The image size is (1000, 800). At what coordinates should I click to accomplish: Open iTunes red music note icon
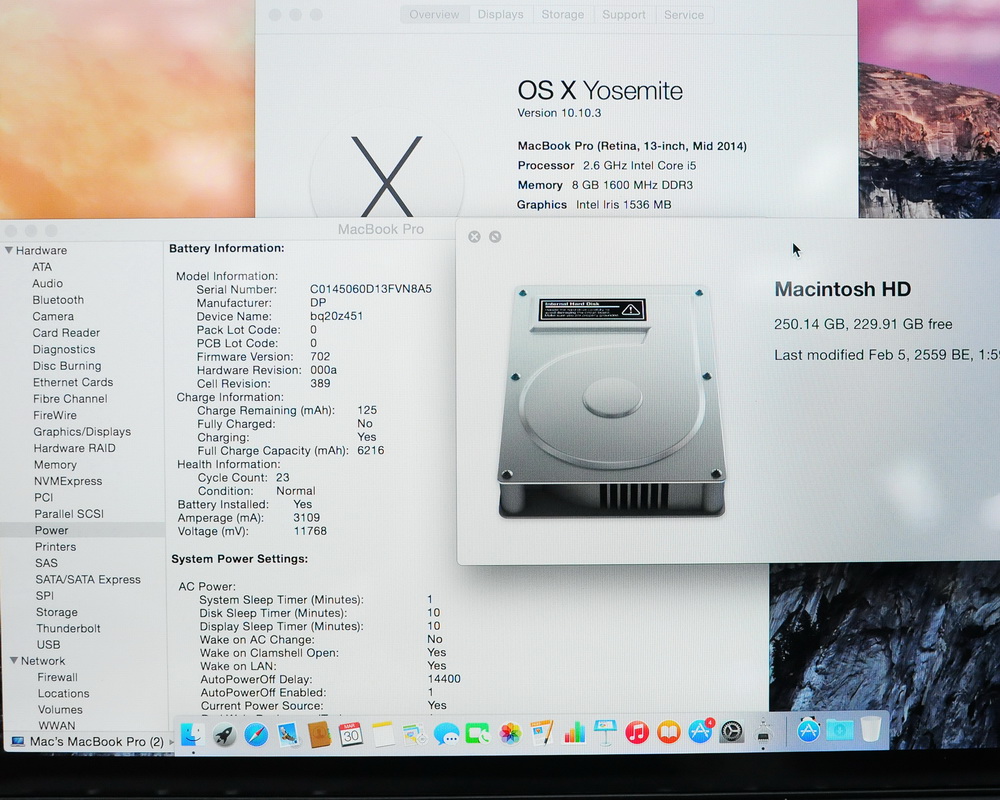pyautogui.click(x=636, y=732)
